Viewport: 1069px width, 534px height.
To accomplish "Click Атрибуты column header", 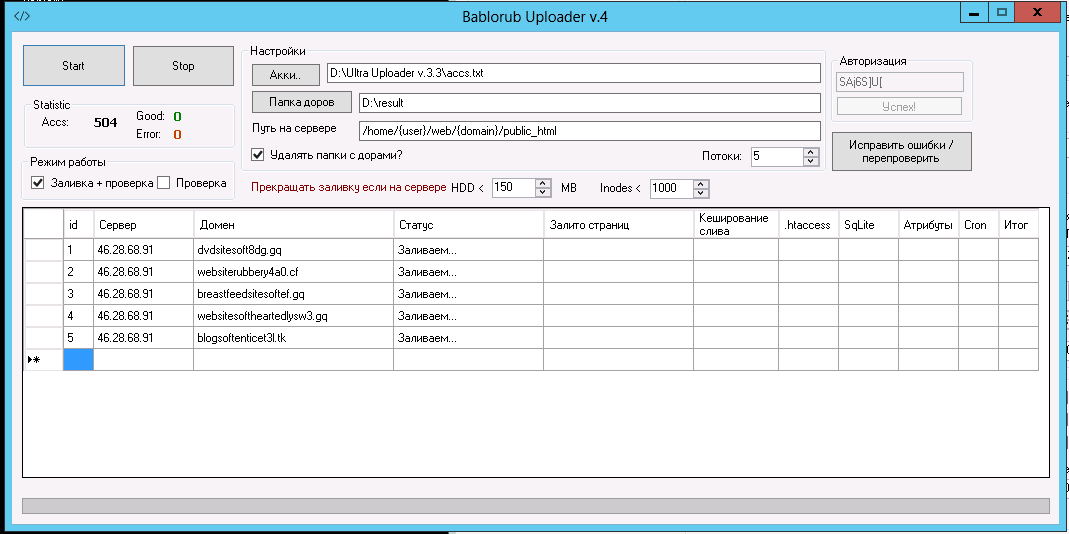I will click(929, 224).
